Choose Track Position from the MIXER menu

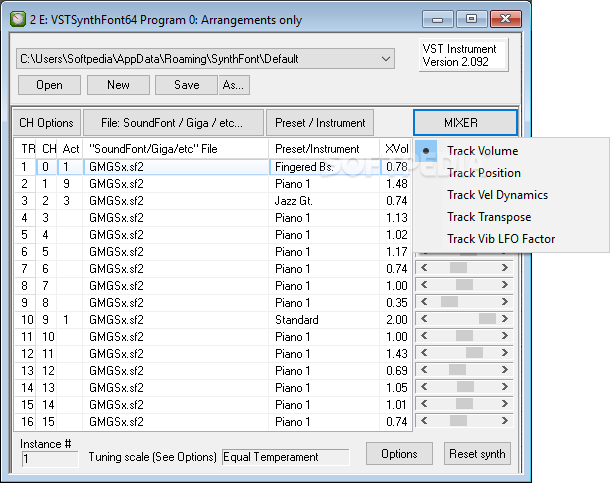(511, 173)
